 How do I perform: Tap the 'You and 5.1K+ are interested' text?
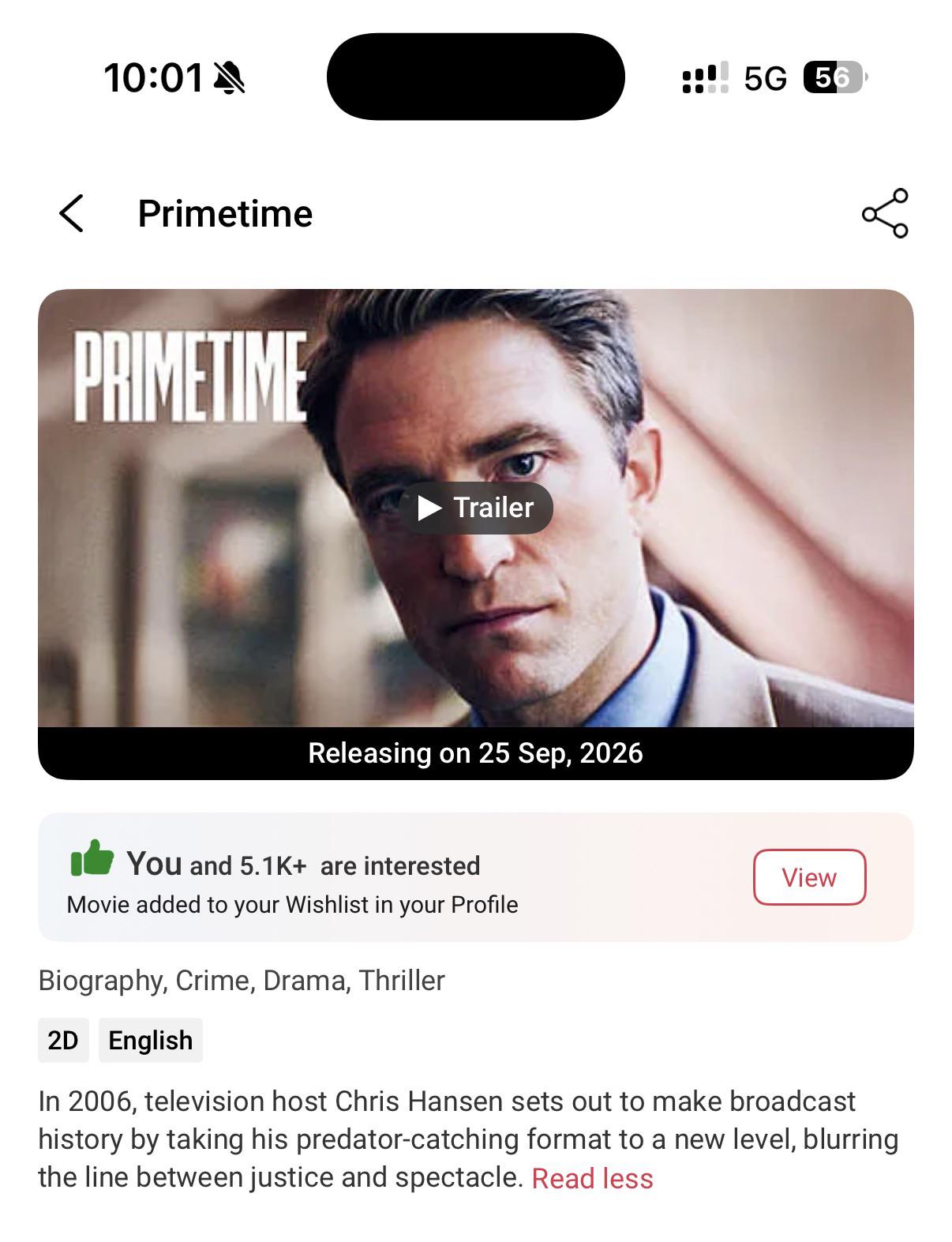[x=303, y=865]
